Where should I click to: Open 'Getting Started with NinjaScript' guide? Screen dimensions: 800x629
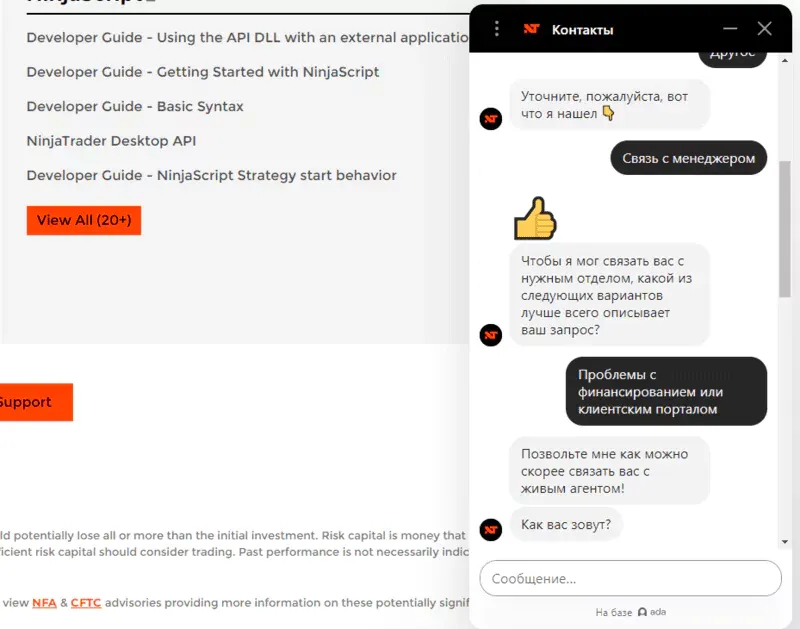coord(203,72)
